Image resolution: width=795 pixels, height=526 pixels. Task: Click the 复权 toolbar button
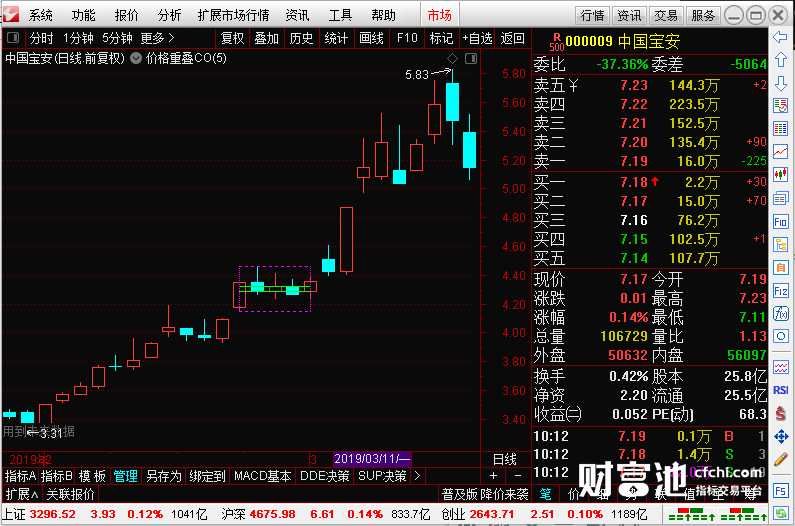coord(232,38)
